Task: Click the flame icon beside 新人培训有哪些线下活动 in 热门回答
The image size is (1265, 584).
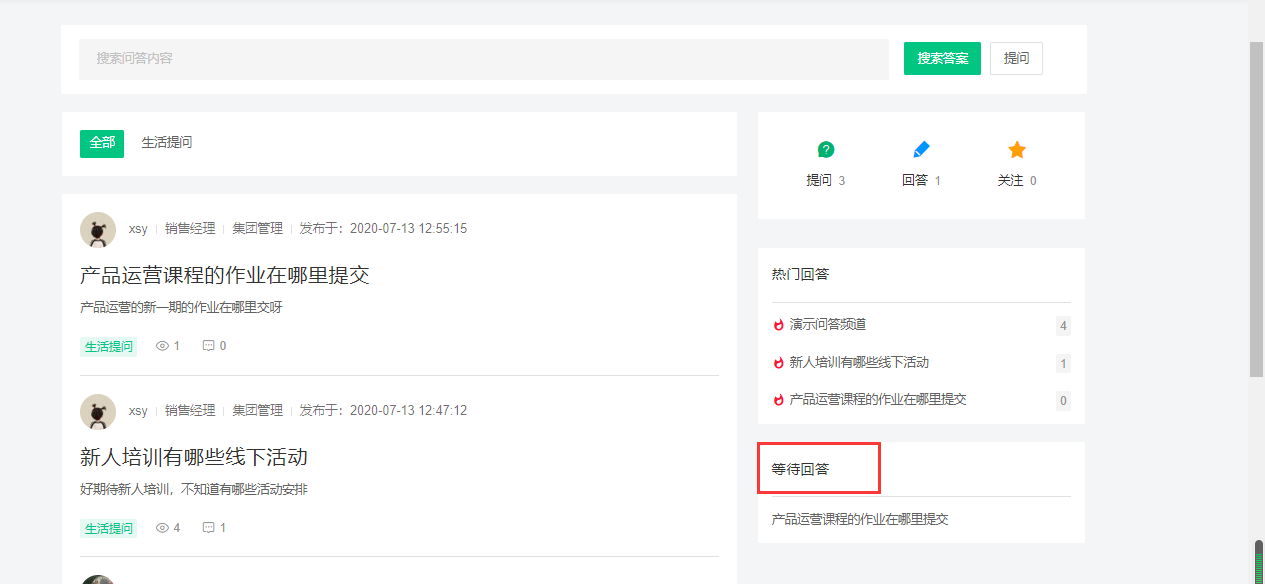Action: (779, 363)
